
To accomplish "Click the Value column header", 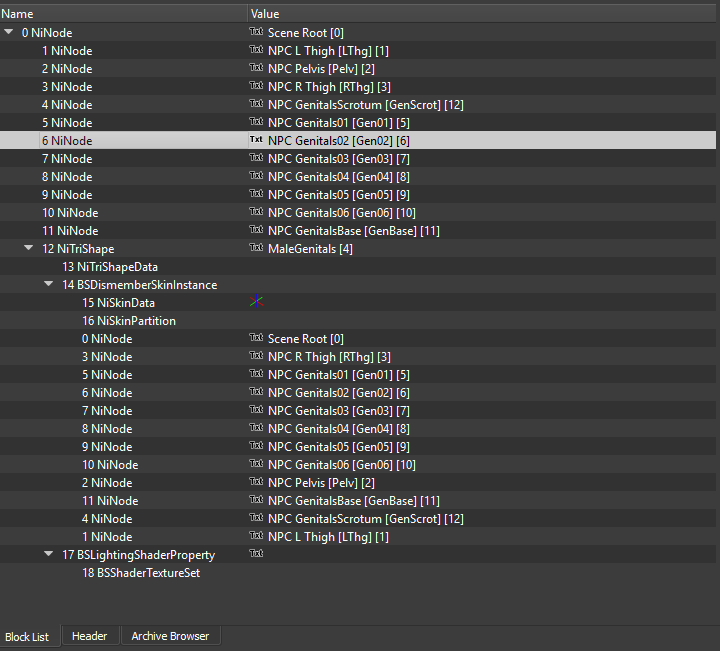I will (484, 14).
